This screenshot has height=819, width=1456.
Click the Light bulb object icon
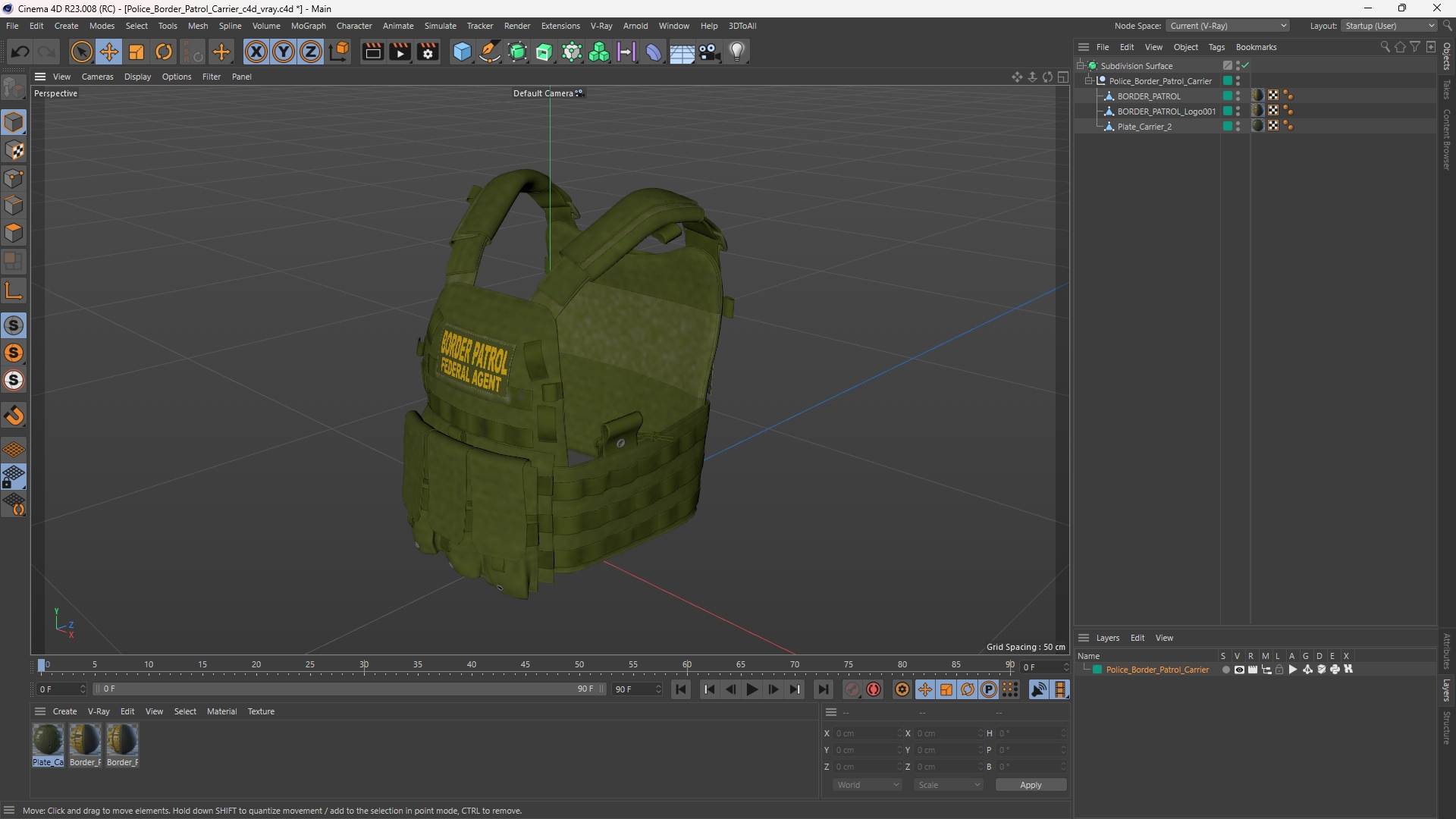[737, 52]
